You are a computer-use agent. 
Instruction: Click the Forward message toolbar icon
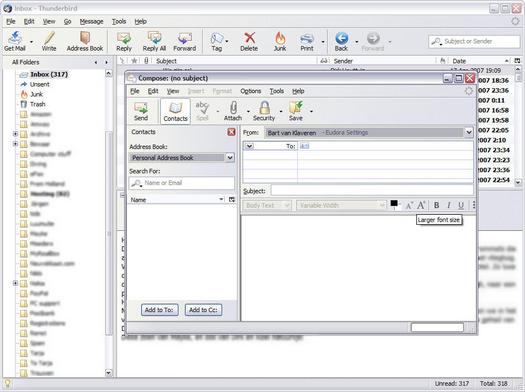click(184, 41)
